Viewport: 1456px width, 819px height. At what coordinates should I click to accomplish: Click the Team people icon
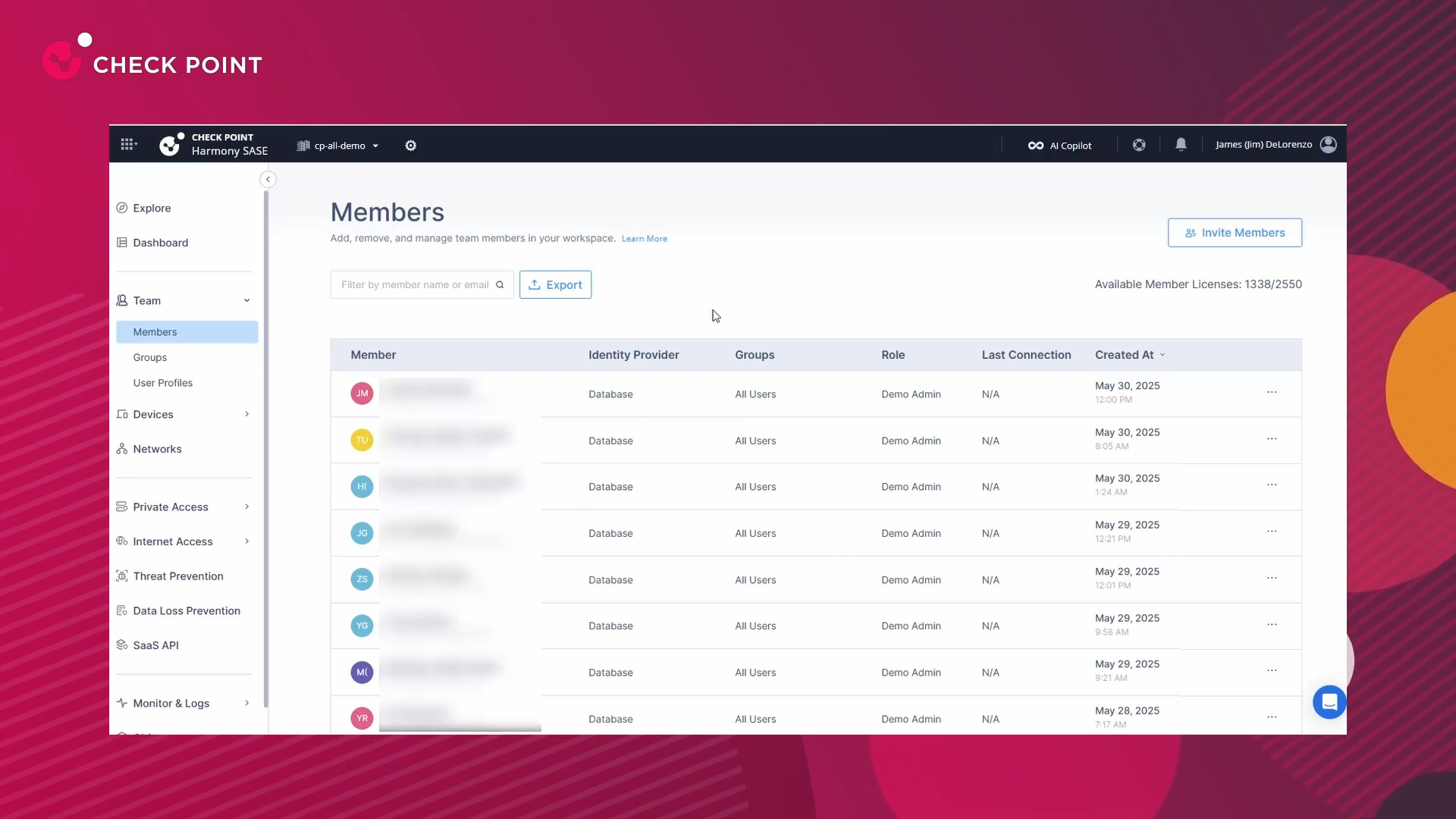coord(121,300)
